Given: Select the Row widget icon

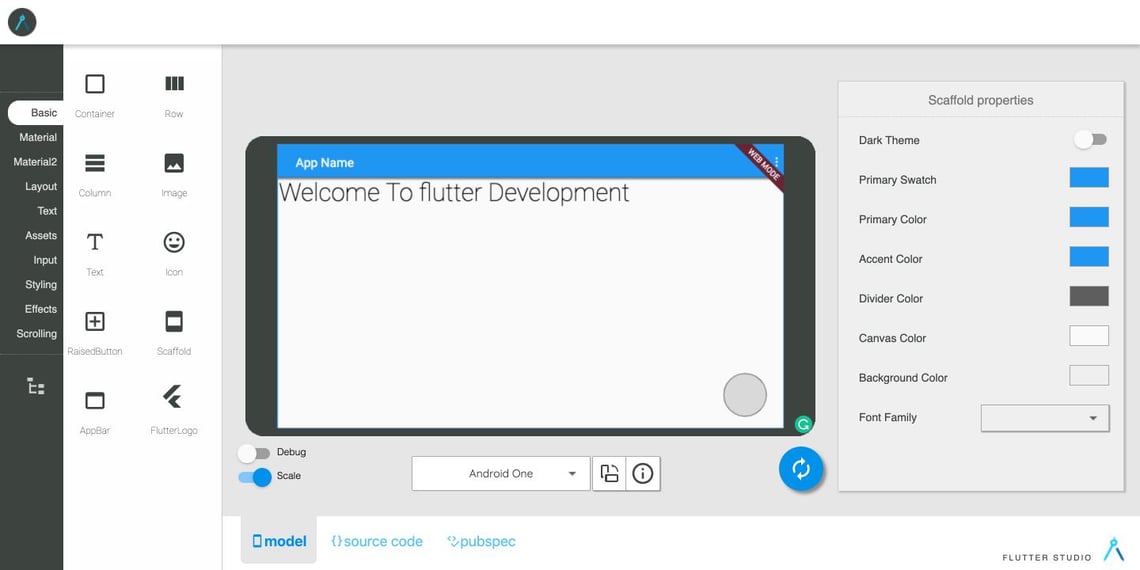Looking at the screenshot, I should point(174,84).
